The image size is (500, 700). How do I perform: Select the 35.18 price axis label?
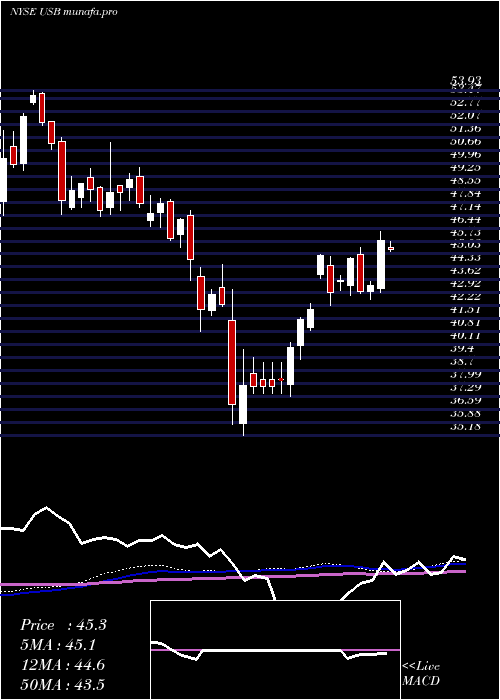466,426
